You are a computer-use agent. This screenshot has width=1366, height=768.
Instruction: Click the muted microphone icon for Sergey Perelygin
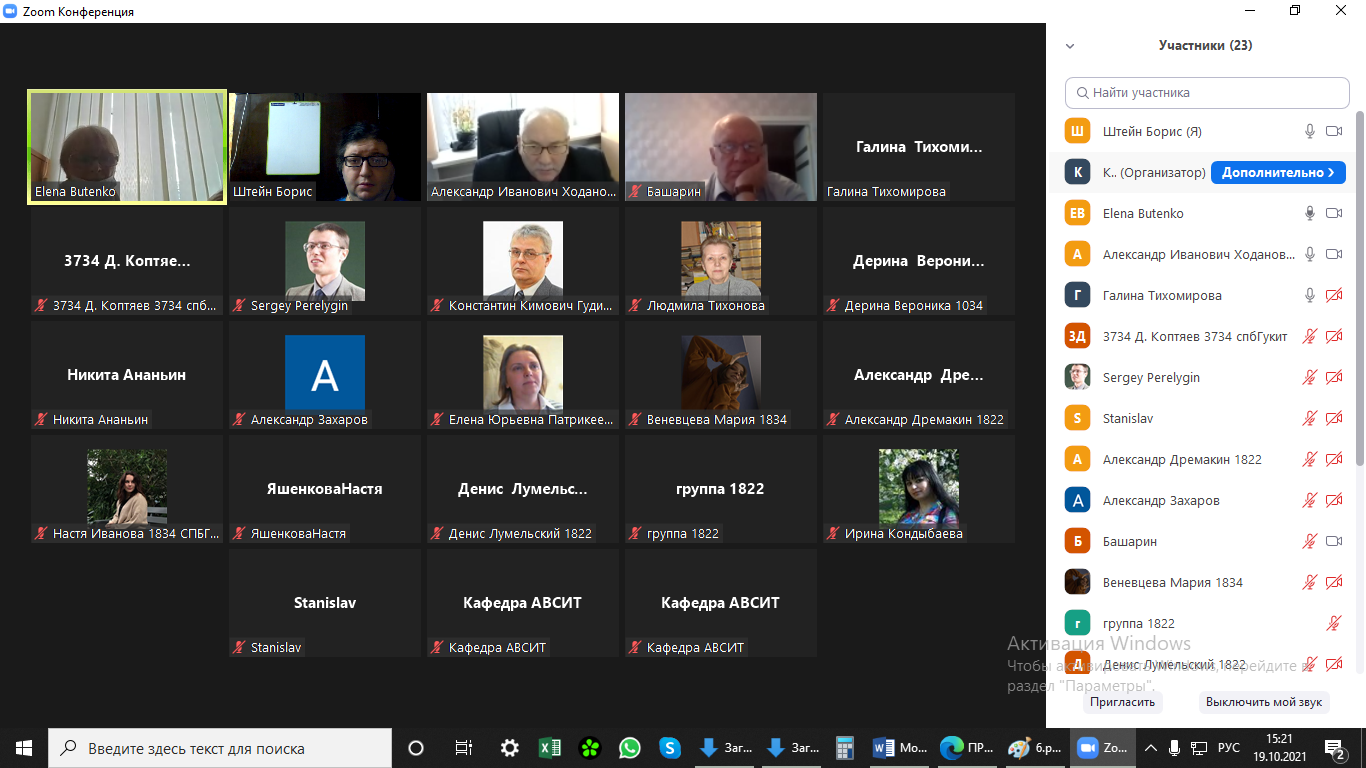click(1309, 377)
